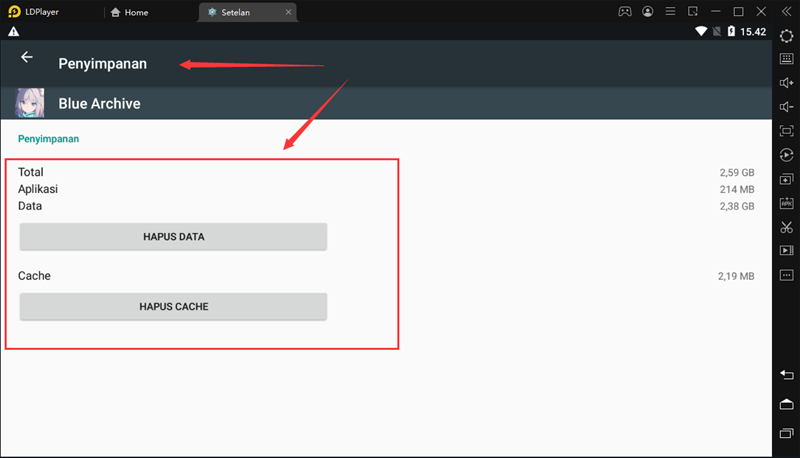Image resolution: width=800 pixels, height=458 pixels.
Task: Click the HAPUS DATA button
Action: (173, 237)
